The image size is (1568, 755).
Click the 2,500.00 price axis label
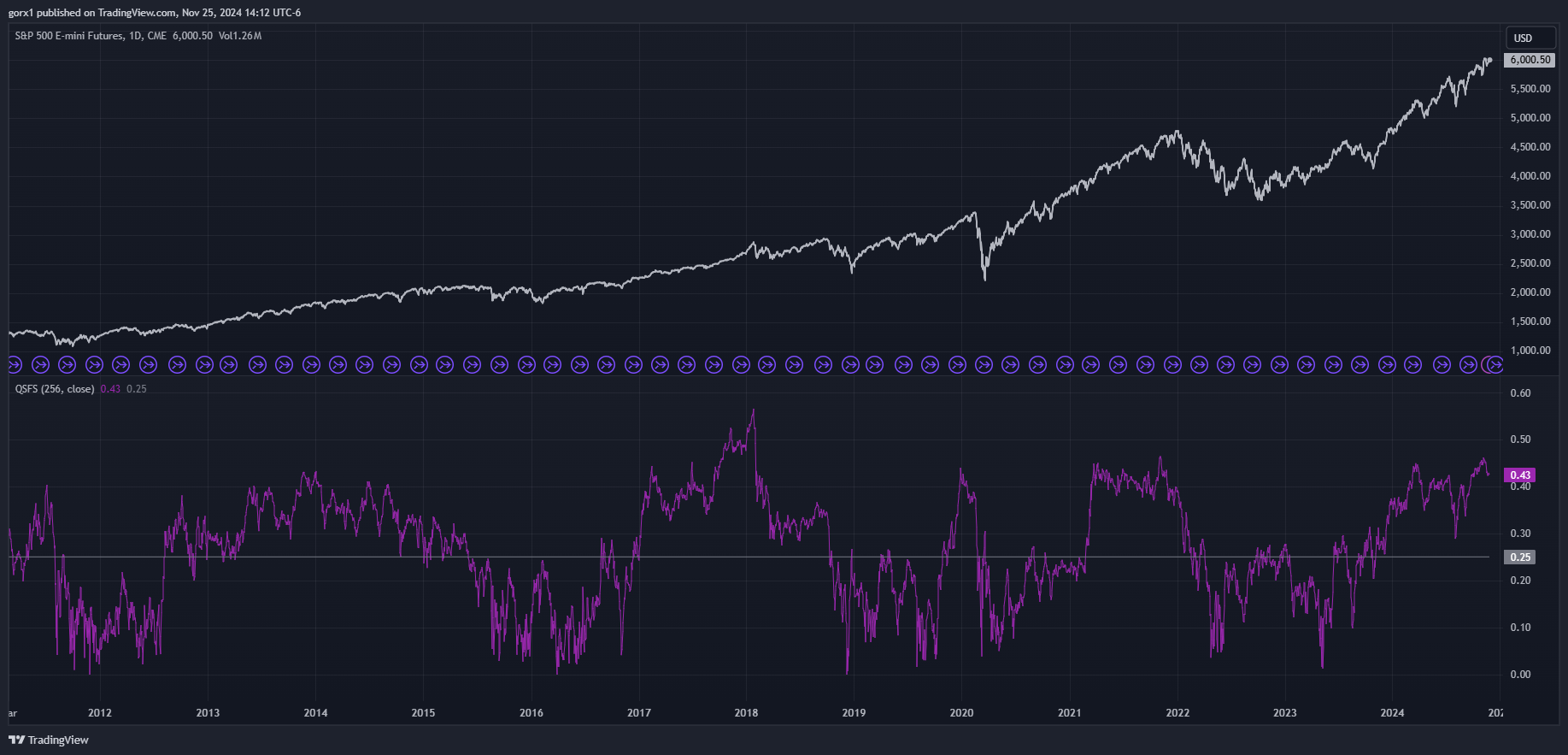tap(1530, 263)
